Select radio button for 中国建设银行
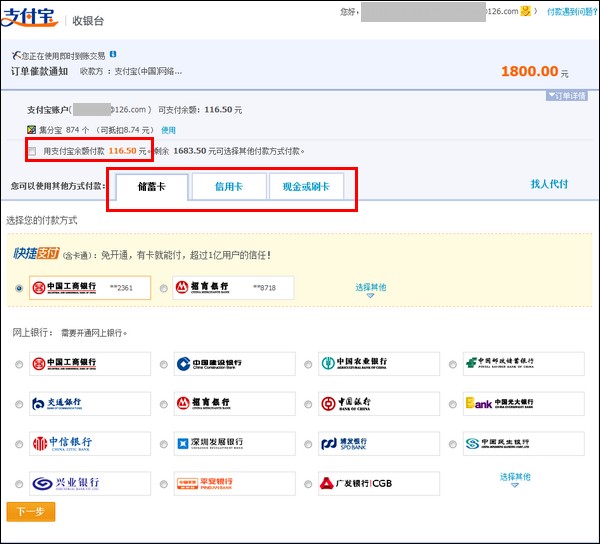The width and height of the screenshot is (600, 544). [163, 365]
